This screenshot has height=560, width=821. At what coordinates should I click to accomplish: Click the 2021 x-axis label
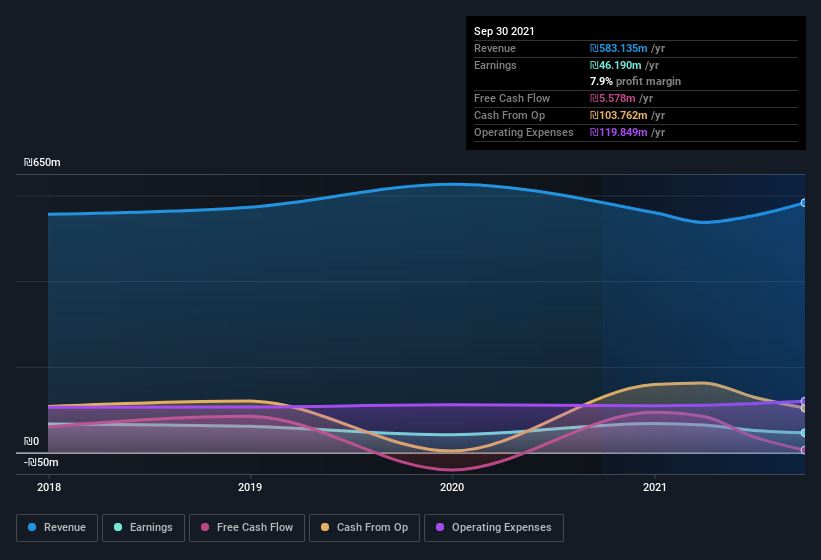coord(654,487)
